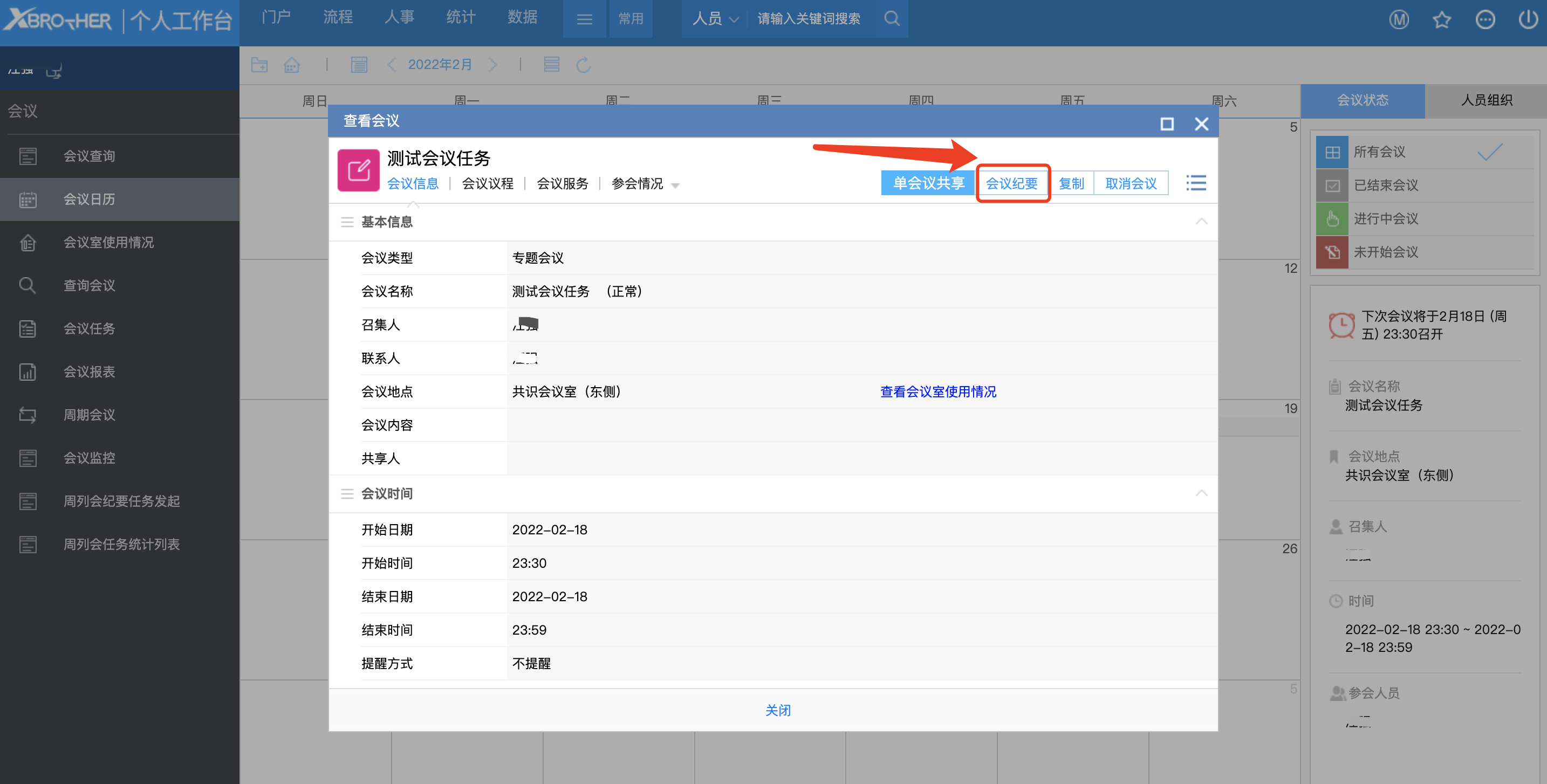Open the list menu icon beside 取消会议
Screen dimensions: 1547x784
[1196, 182]
